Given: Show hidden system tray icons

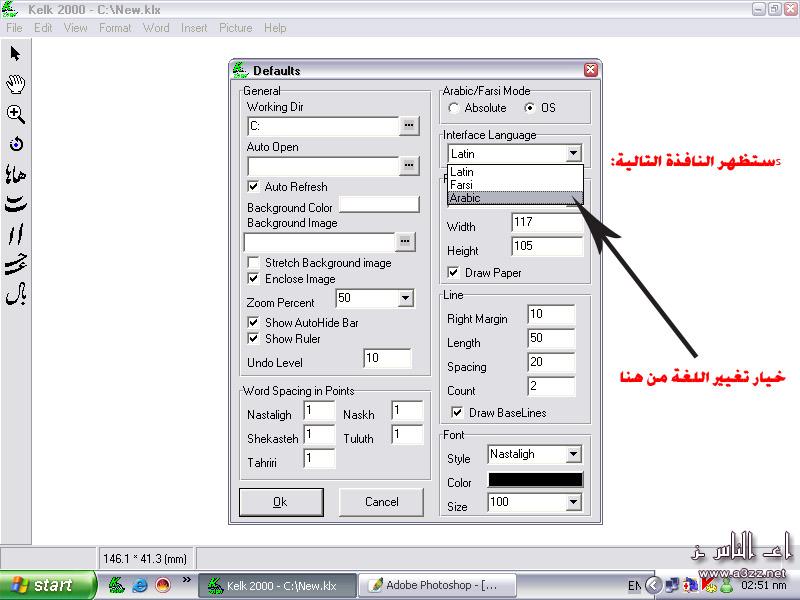Looking at the screenshot, I should pyautogui.click(x=653, y=585).
